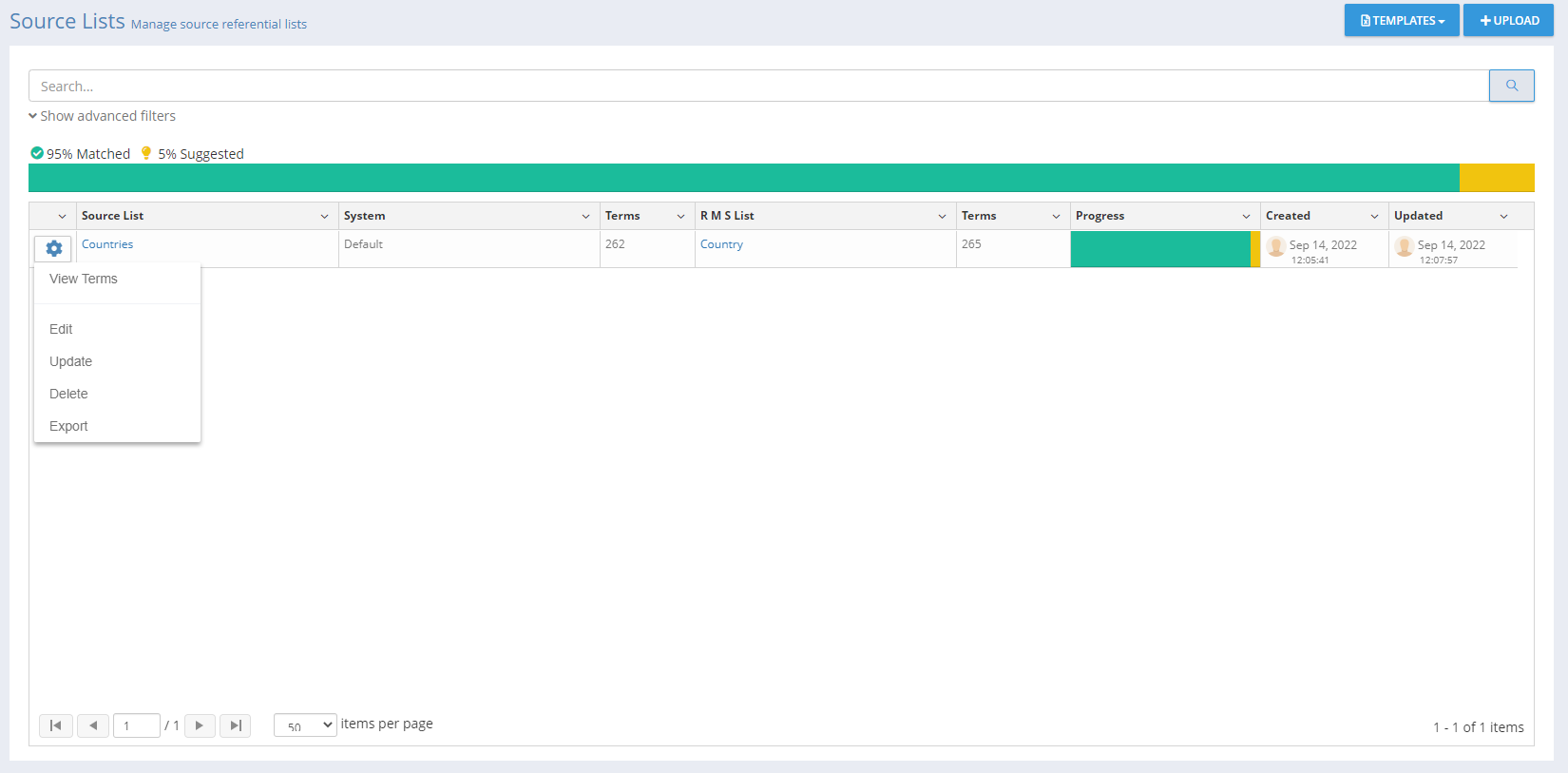Click the creator avatar in Created column
Screen dimensions: 1568x773
[1276, 247]
